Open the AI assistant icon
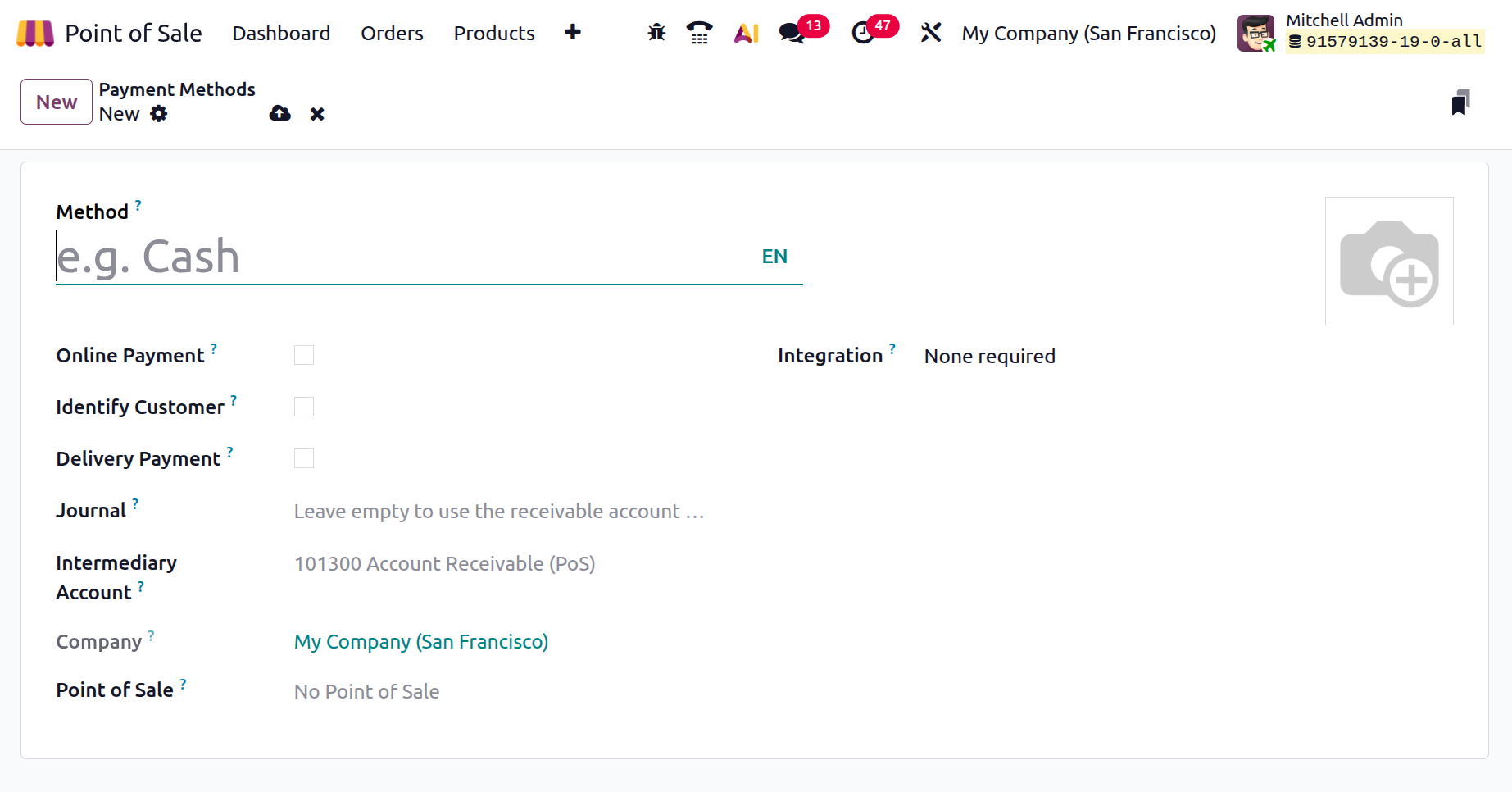 point(746,33)
